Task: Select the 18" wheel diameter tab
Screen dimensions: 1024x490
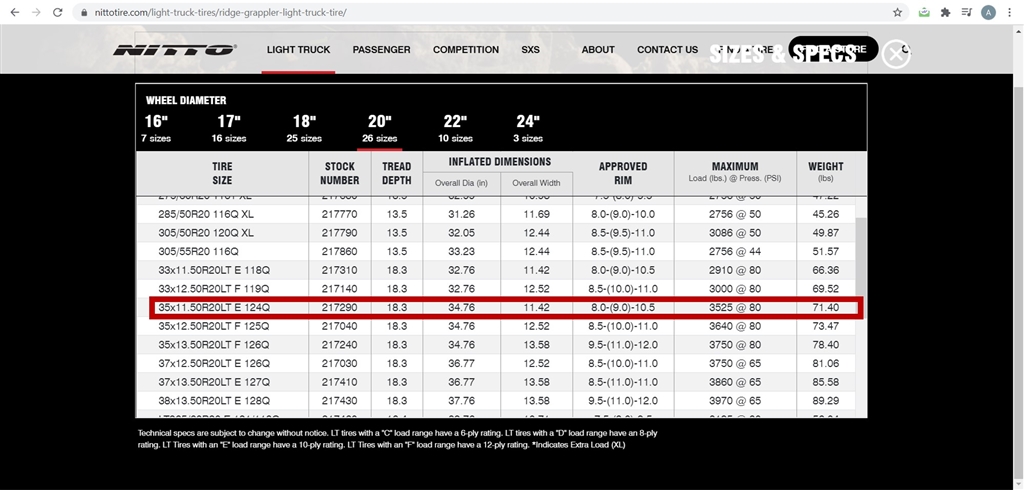Action: click(x=304, y=128)
